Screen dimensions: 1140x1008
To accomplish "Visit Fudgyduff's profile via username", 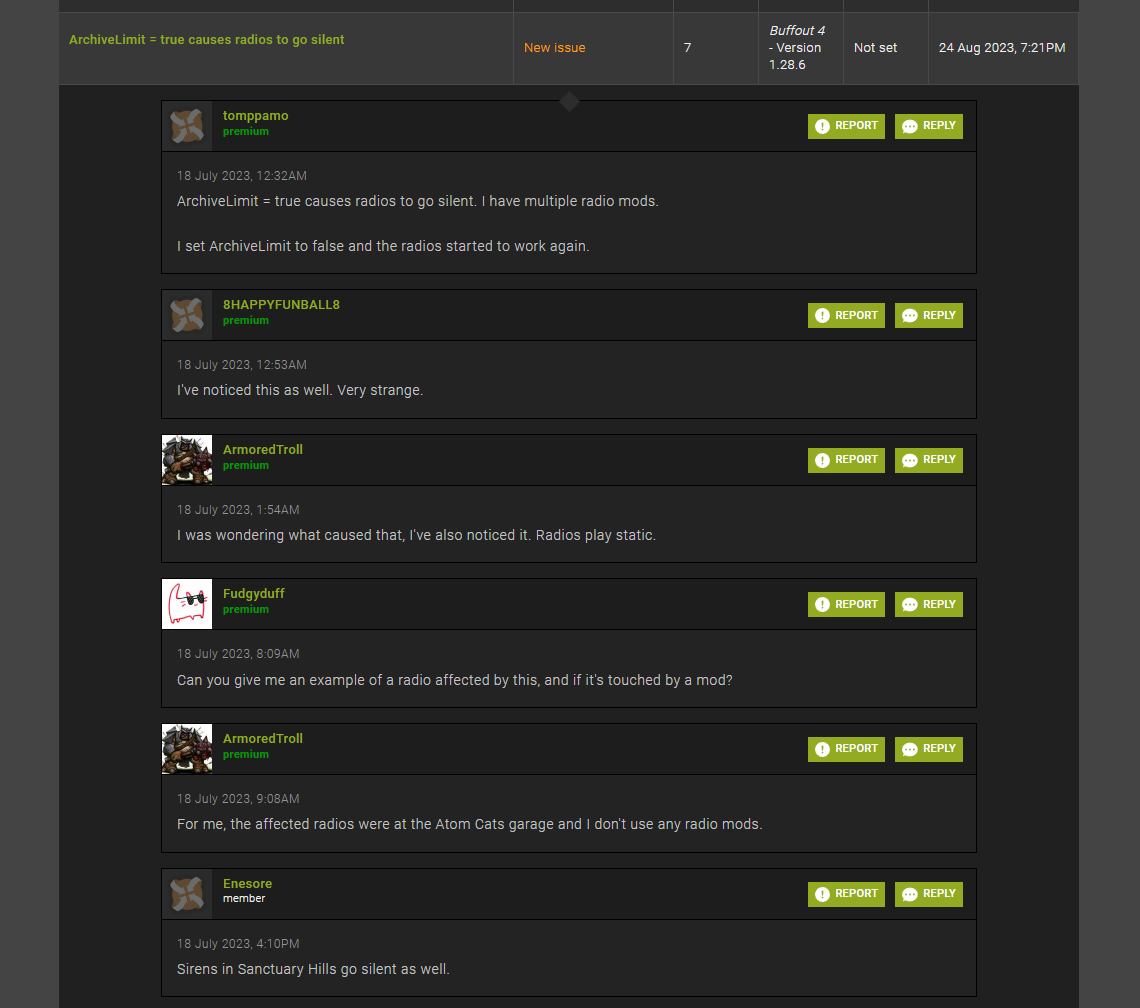I will click(x=253, y=594).
